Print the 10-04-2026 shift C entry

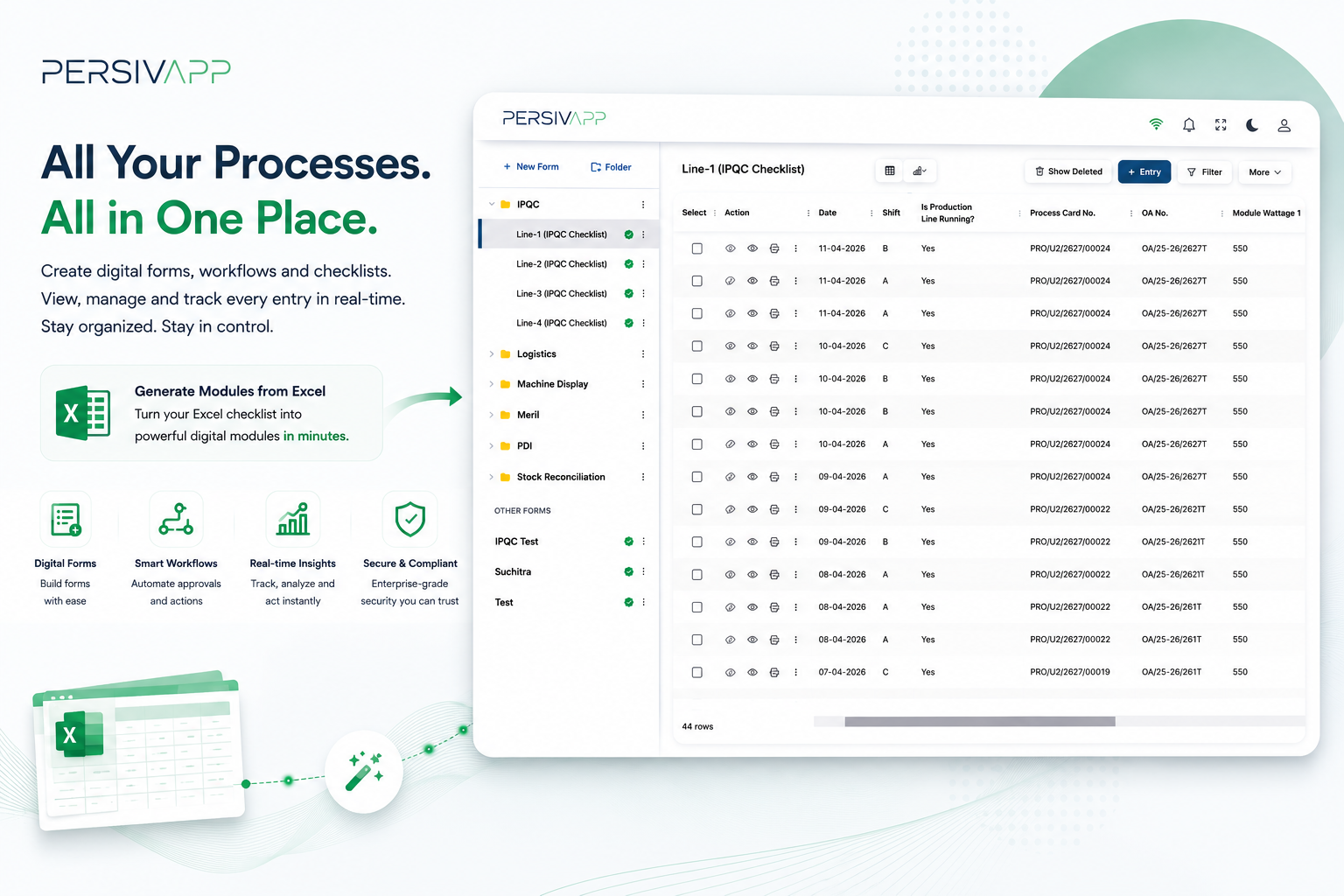(774, 346)
